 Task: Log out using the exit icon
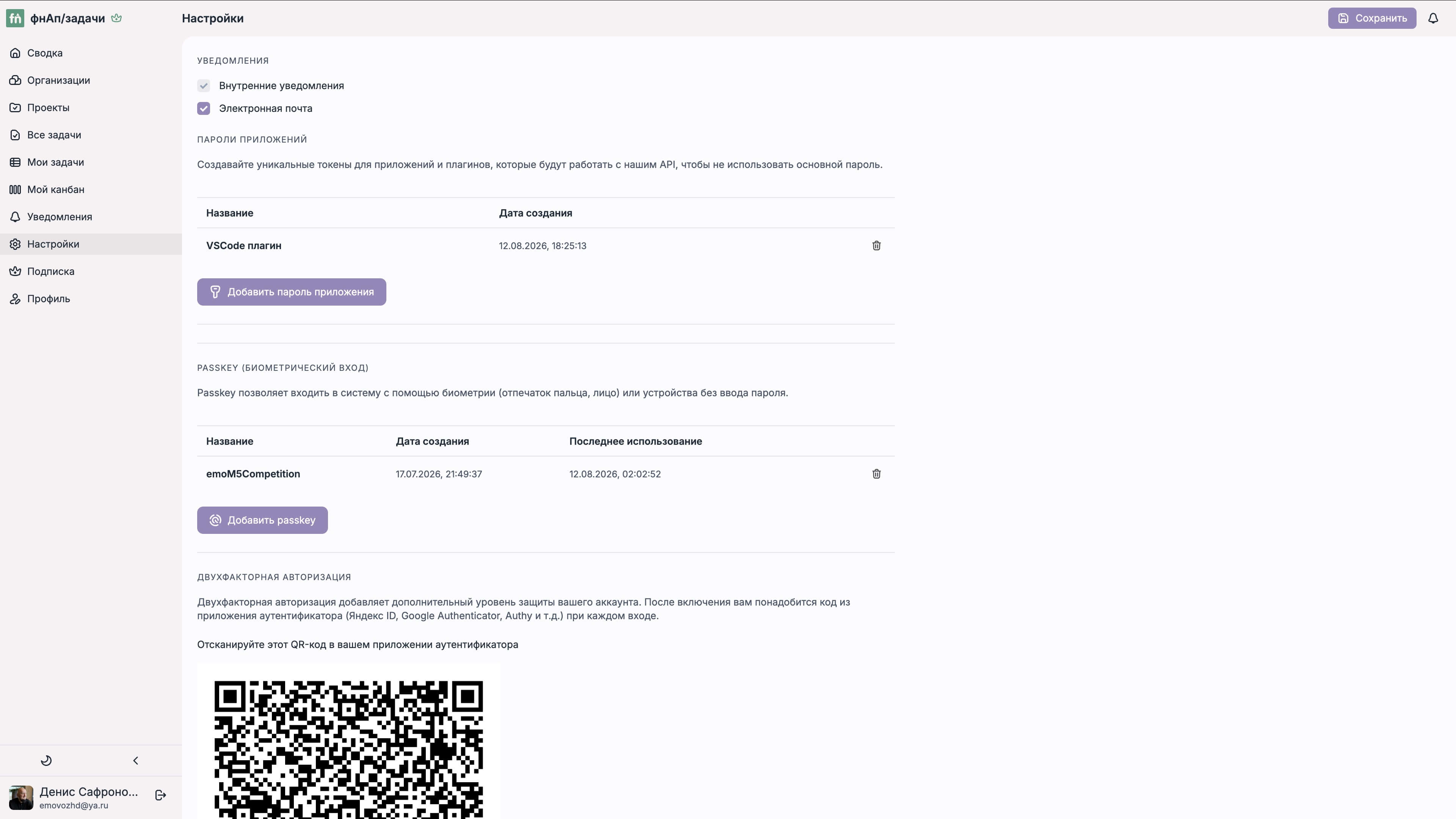[x=160, y=795]
